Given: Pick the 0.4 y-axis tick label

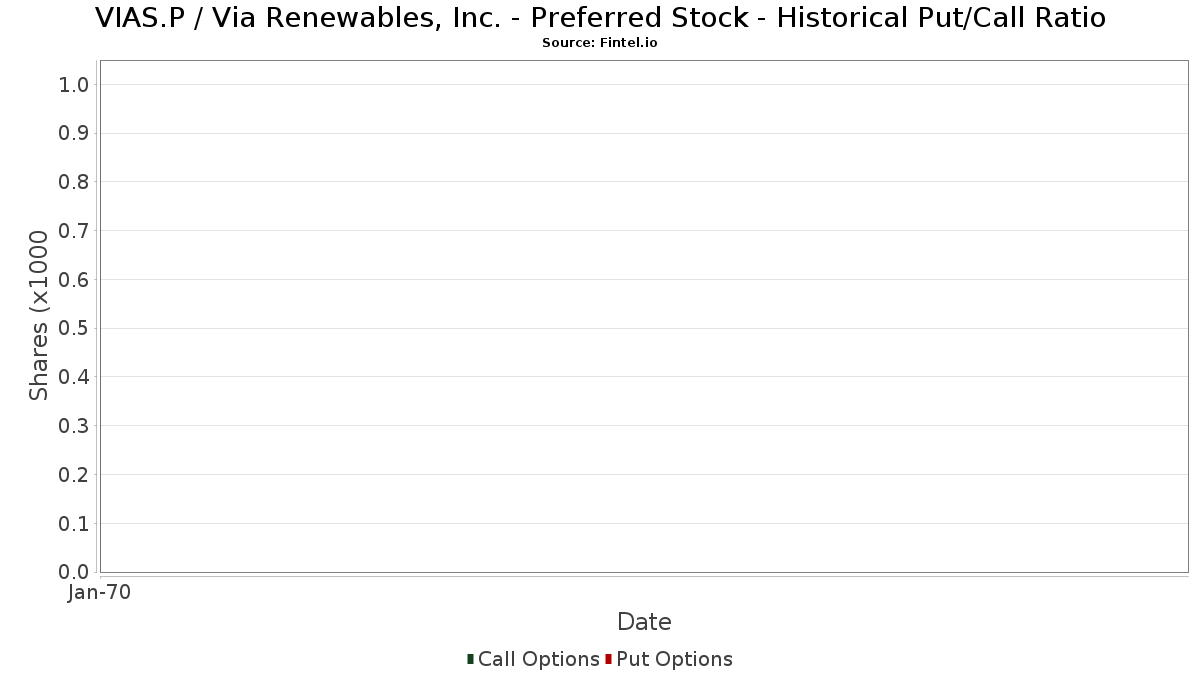Looking at the screenshot, I should coord(75,377).
